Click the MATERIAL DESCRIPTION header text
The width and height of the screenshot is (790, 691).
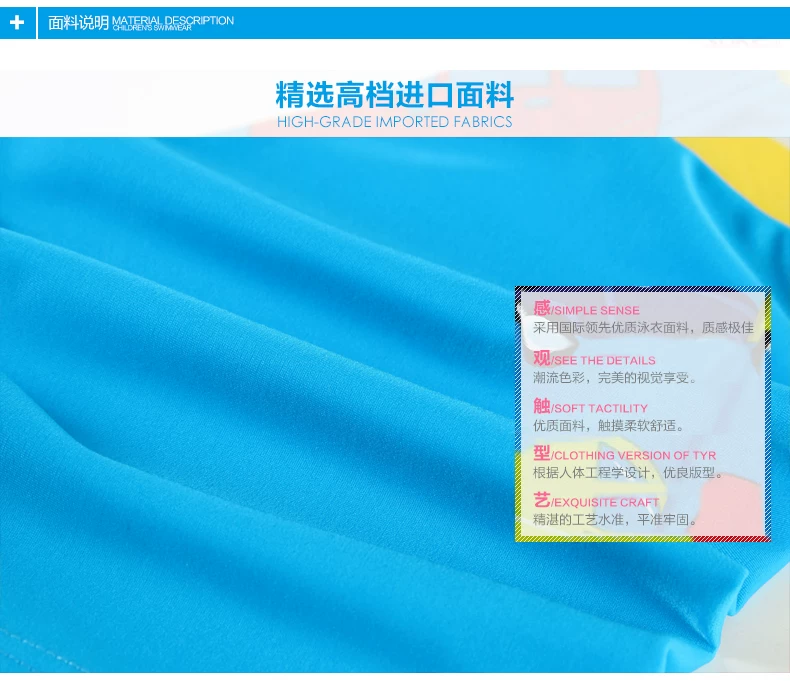pyautogui.click(x=173, y=20)
